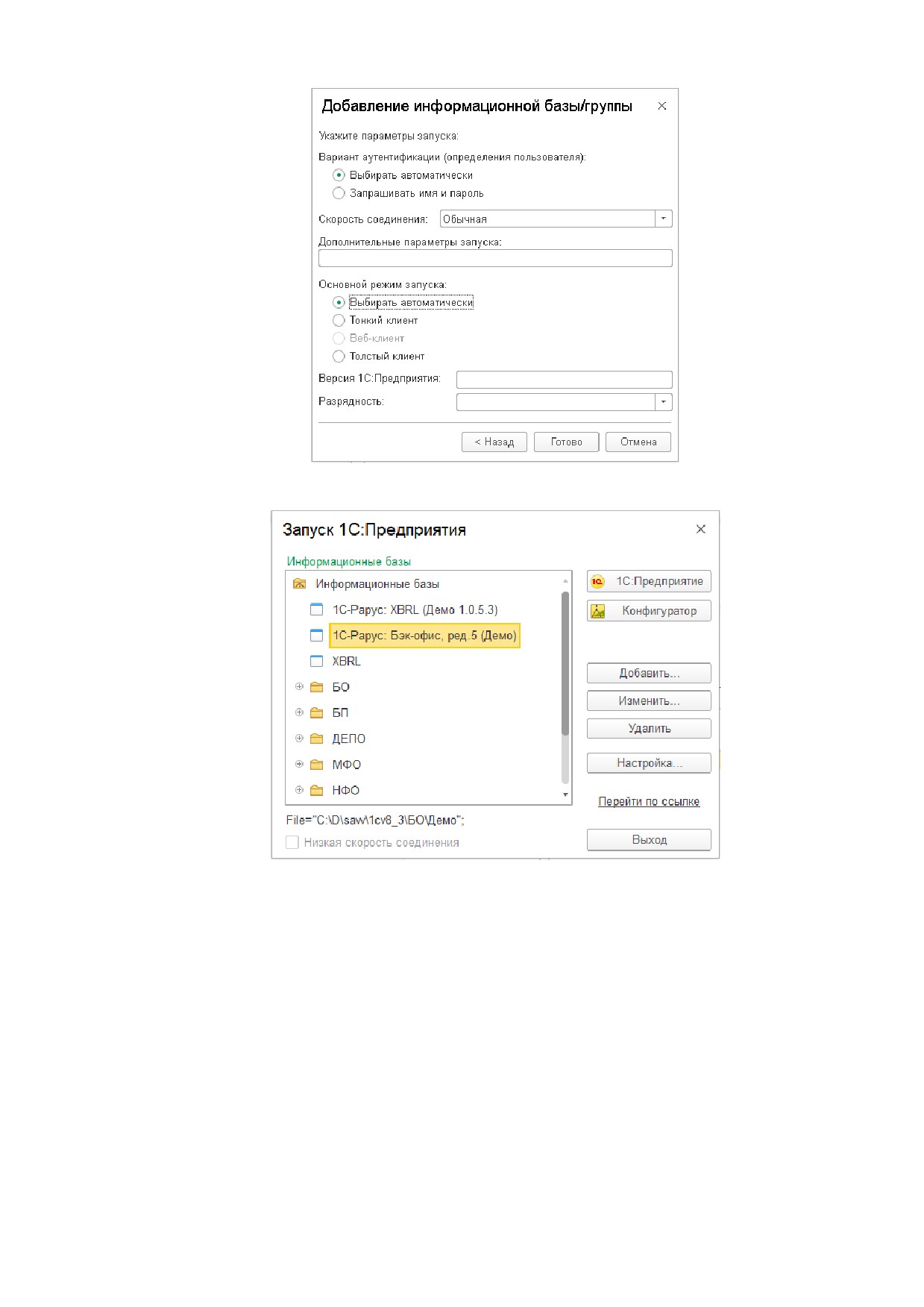This screenshot has height=1307, width=924.
Task: Click 'Дополнительные параметры запуска' input field
Action: (x=495, y=258)
